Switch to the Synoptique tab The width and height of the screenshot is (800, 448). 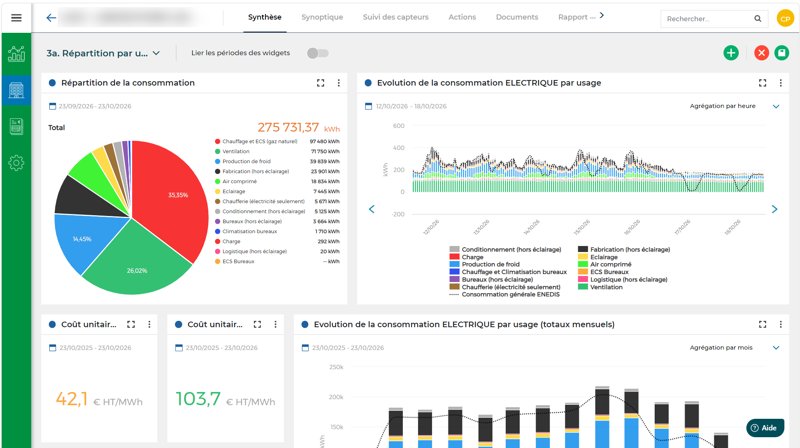322,17
